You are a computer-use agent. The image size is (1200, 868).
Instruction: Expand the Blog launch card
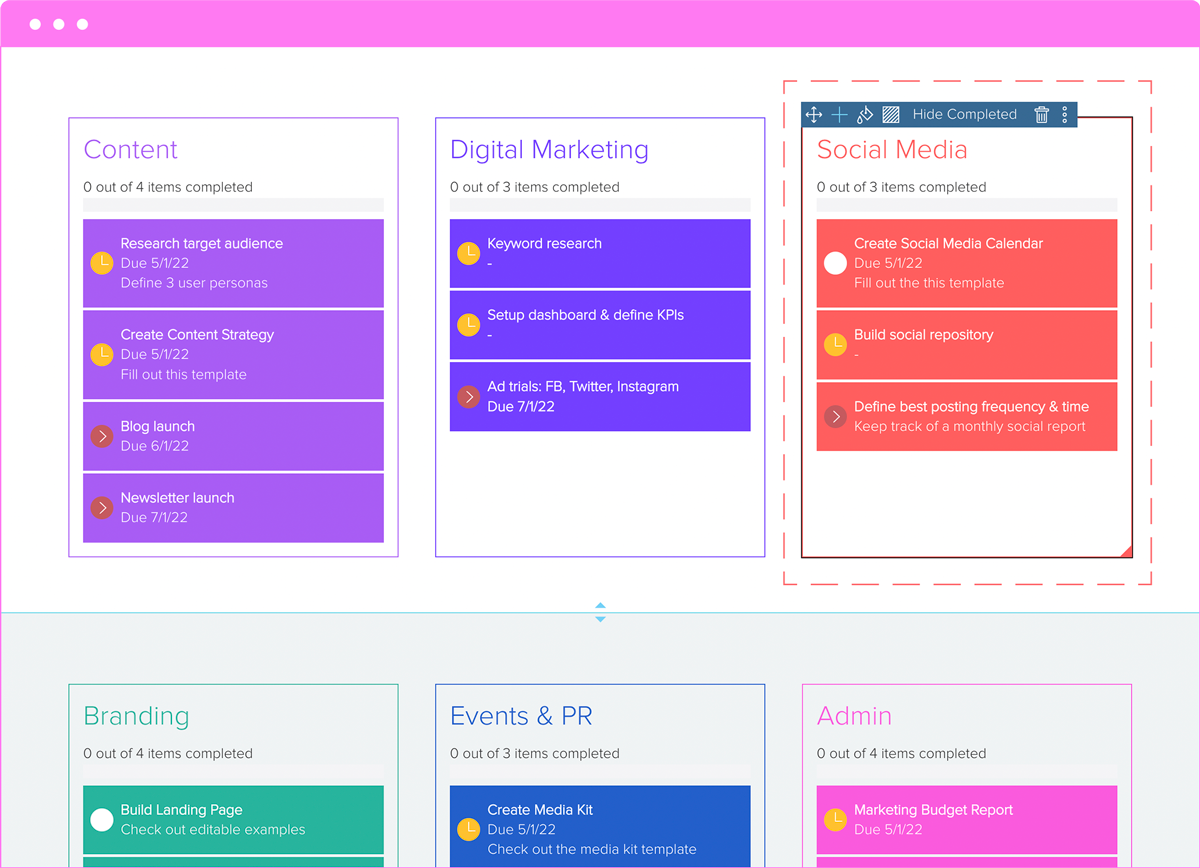102,436
